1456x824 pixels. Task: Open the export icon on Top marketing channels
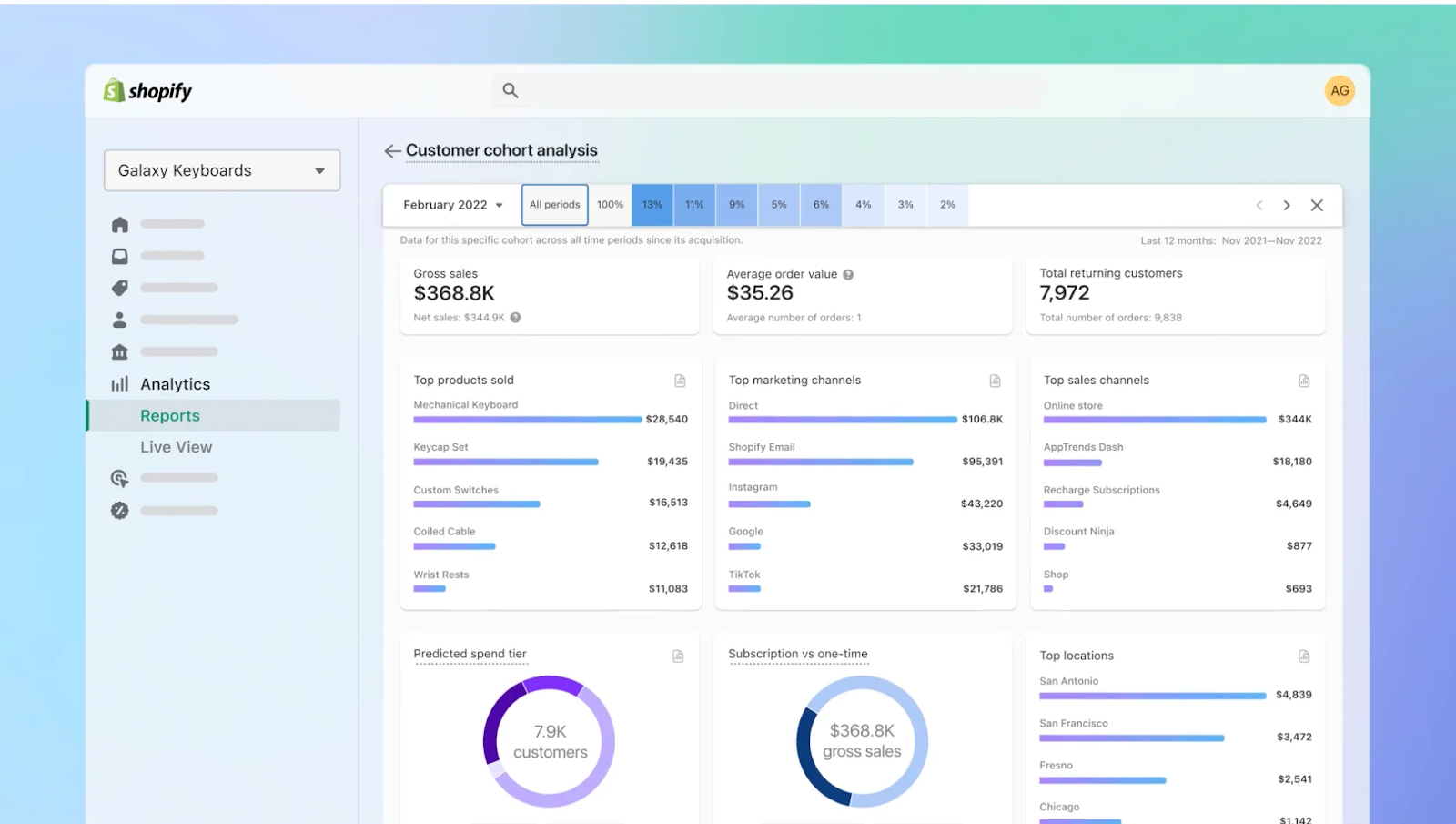(x=994, y=381)
